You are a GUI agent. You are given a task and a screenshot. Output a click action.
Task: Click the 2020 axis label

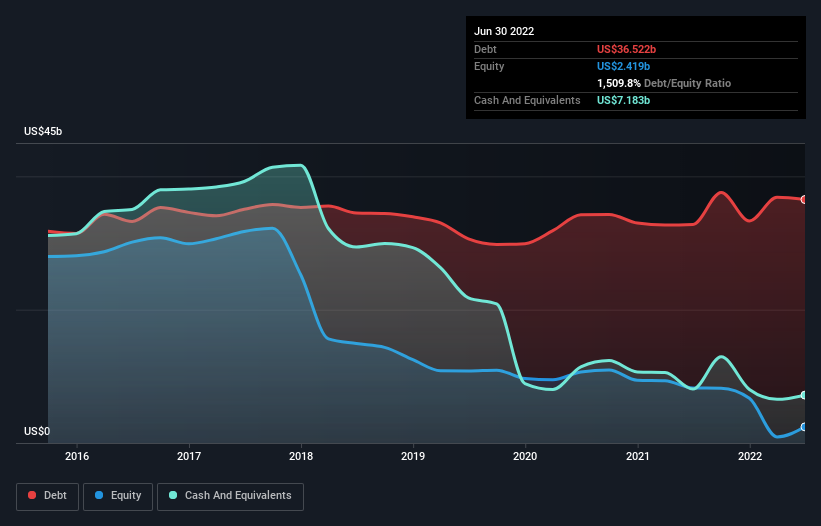525,456
